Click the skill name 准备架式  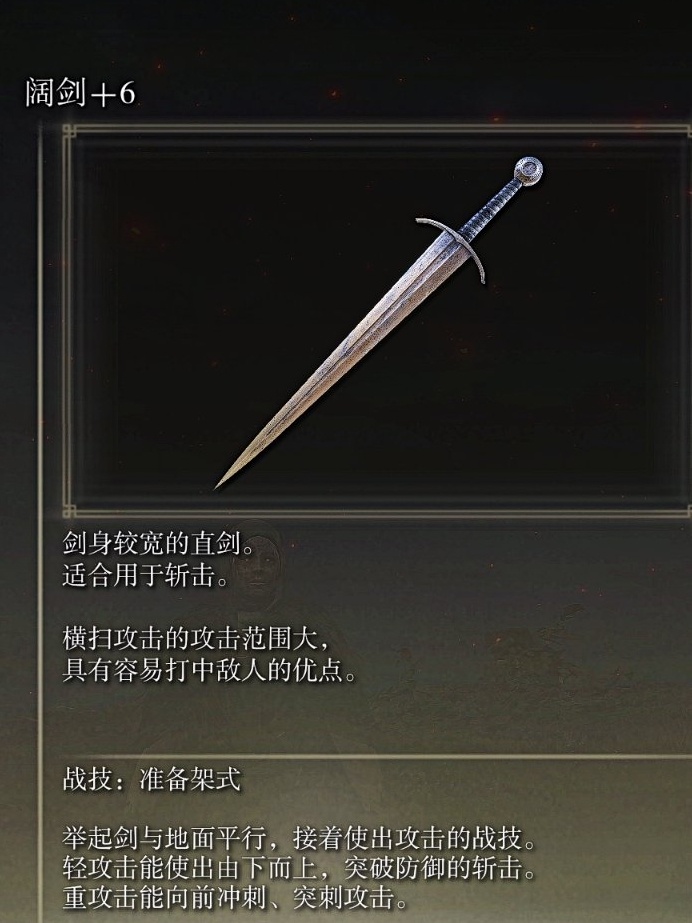[x=190, y=779]
